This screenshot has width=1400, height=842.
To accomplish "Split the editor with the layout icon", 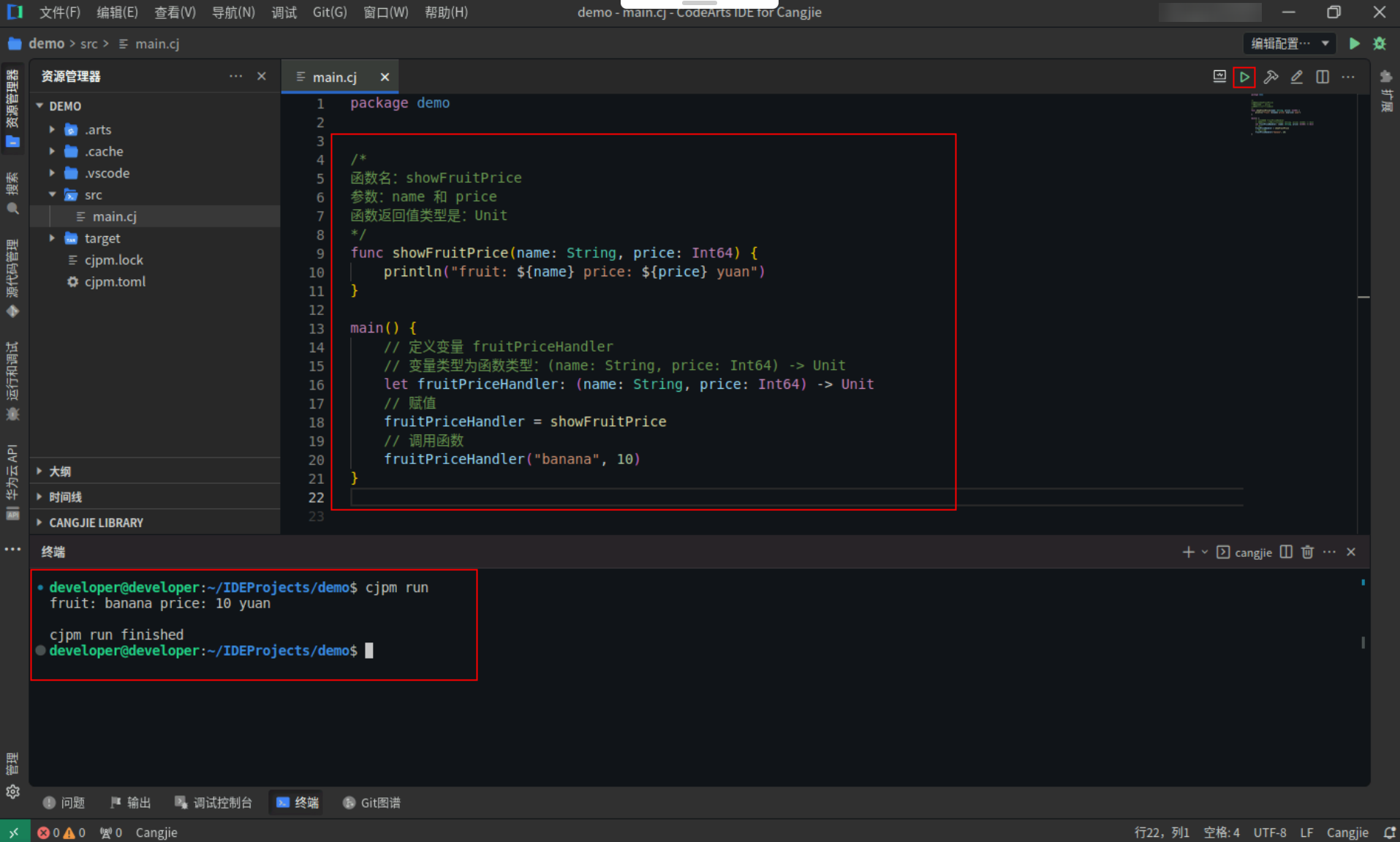I will 1323,77.
